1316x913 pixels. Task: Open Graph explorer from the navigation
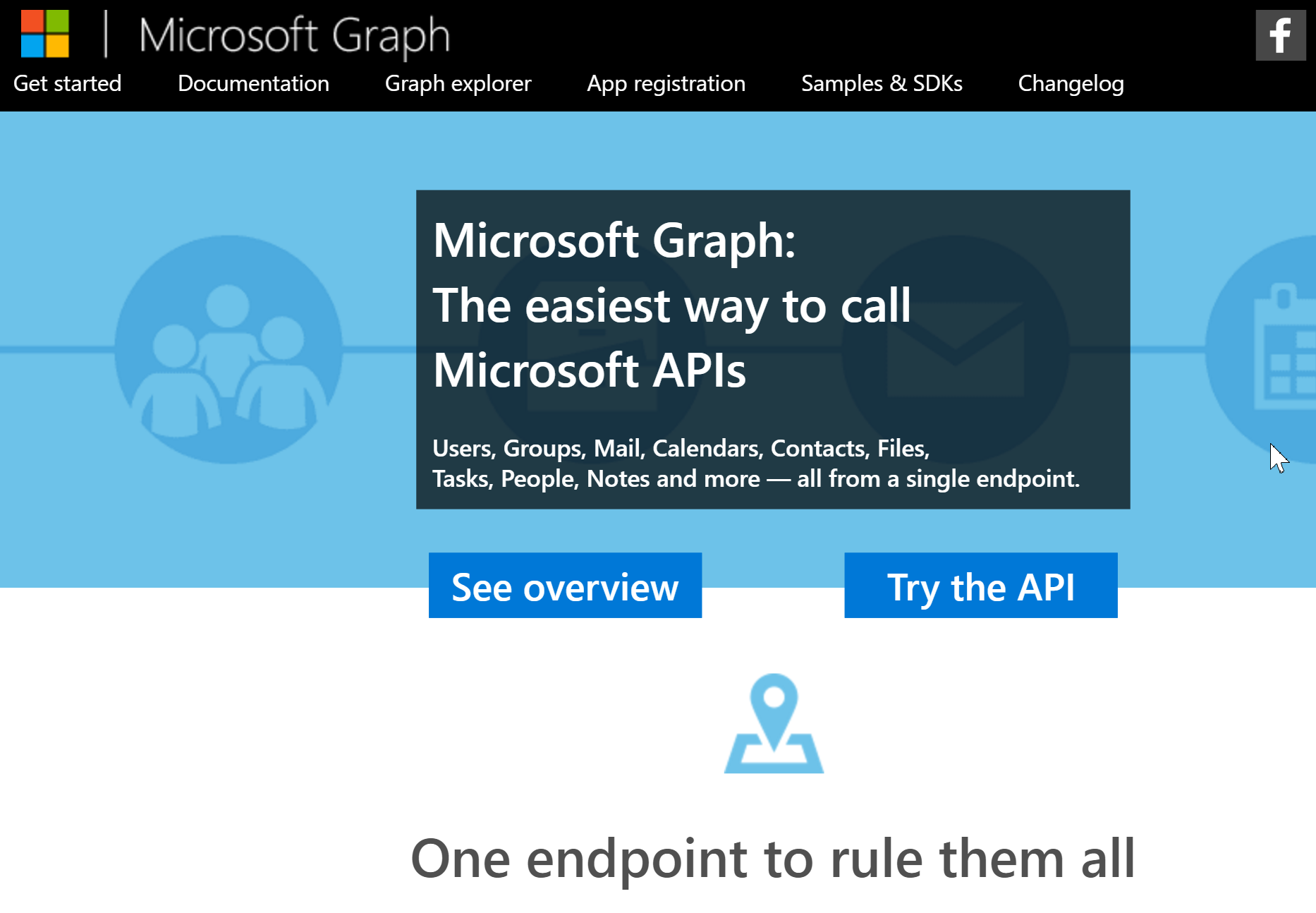point(458,84)
